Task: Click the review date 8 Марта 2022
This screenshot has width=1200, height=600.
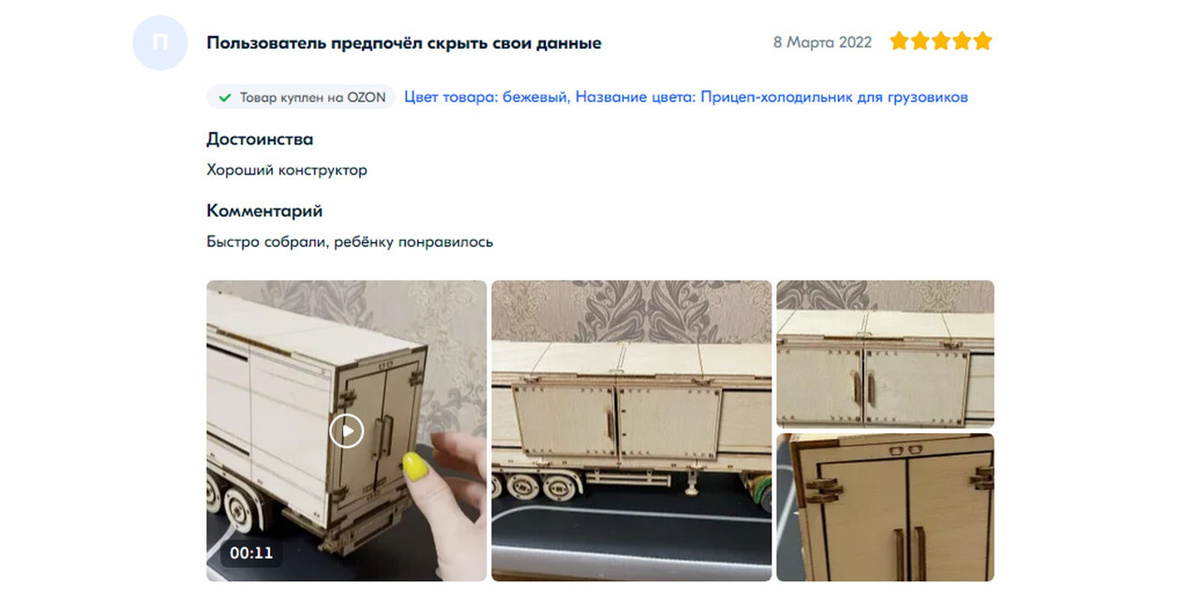Action: pyautogui.click(x=822, y=43)
